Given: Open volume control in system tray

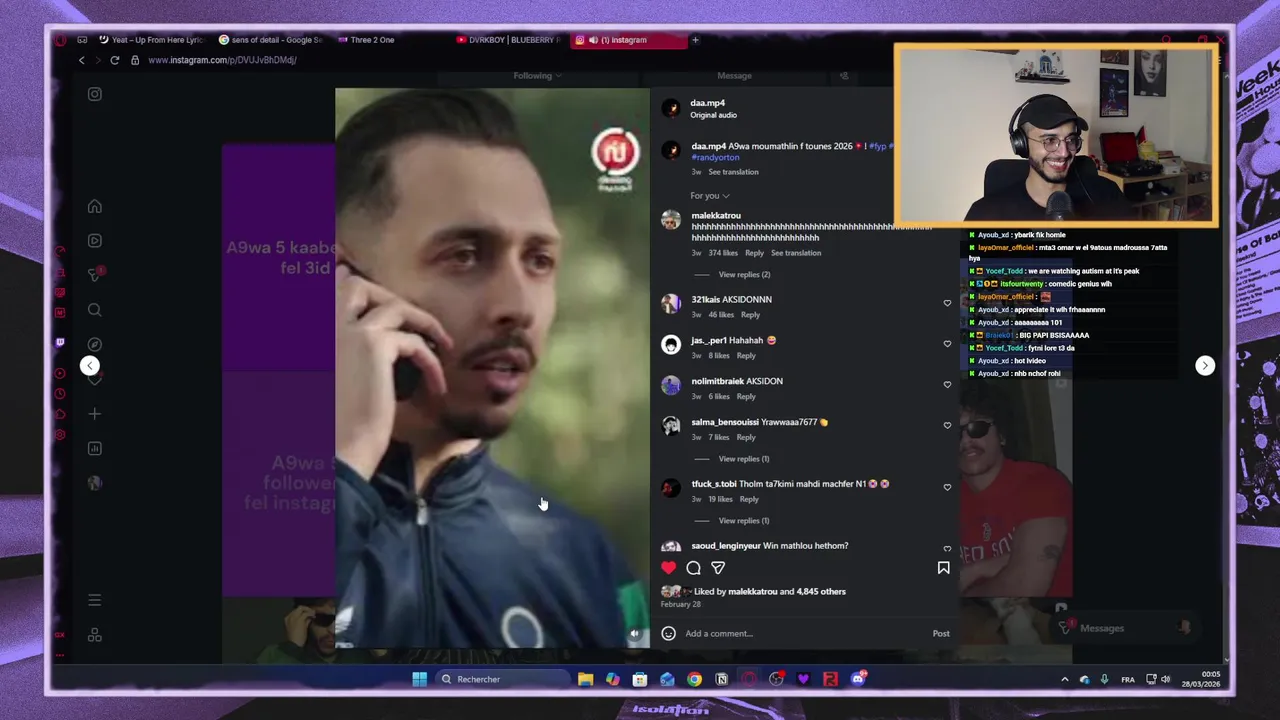Looking at the screenshot, I should click(x=1165, y=680).
